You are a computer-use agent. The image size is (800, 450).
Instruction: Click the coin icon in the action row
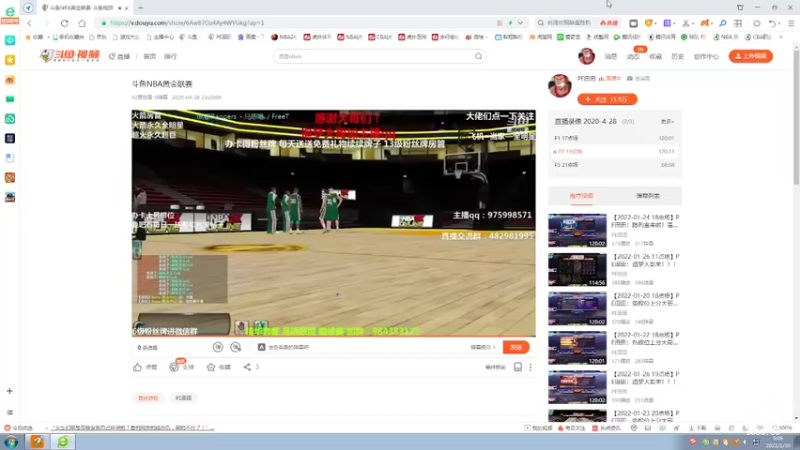pos(174,367)
